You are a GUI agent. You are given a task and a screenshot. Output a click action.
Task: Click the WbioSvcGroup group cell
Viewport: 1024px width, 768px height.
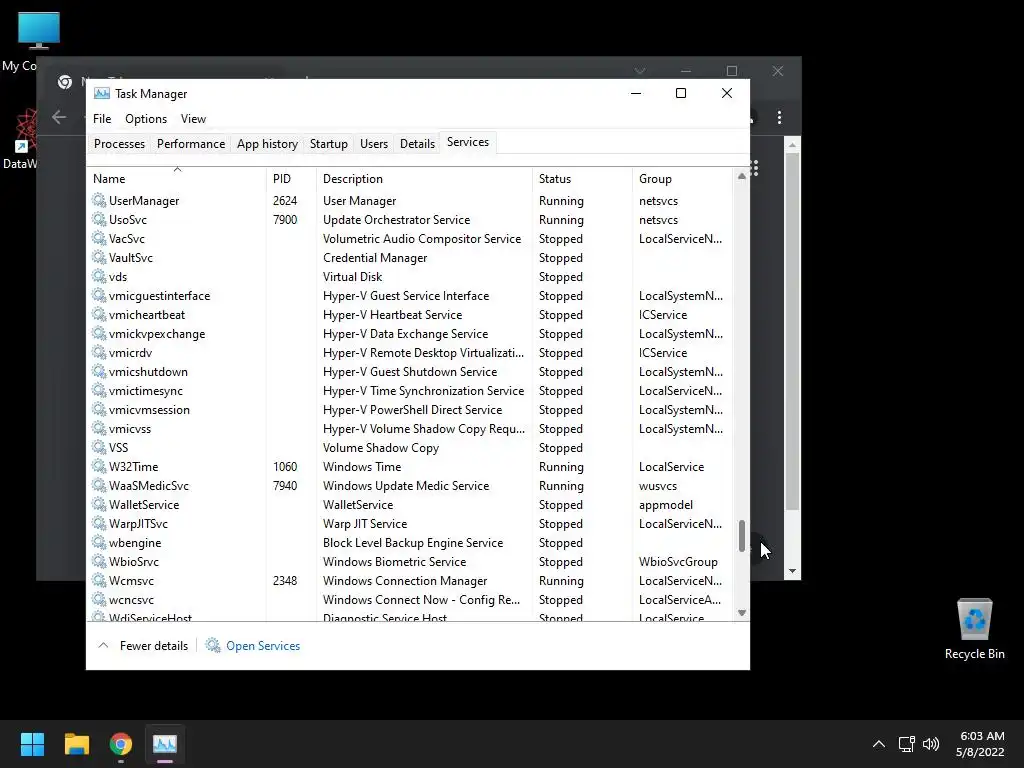(x=678, y=561)
